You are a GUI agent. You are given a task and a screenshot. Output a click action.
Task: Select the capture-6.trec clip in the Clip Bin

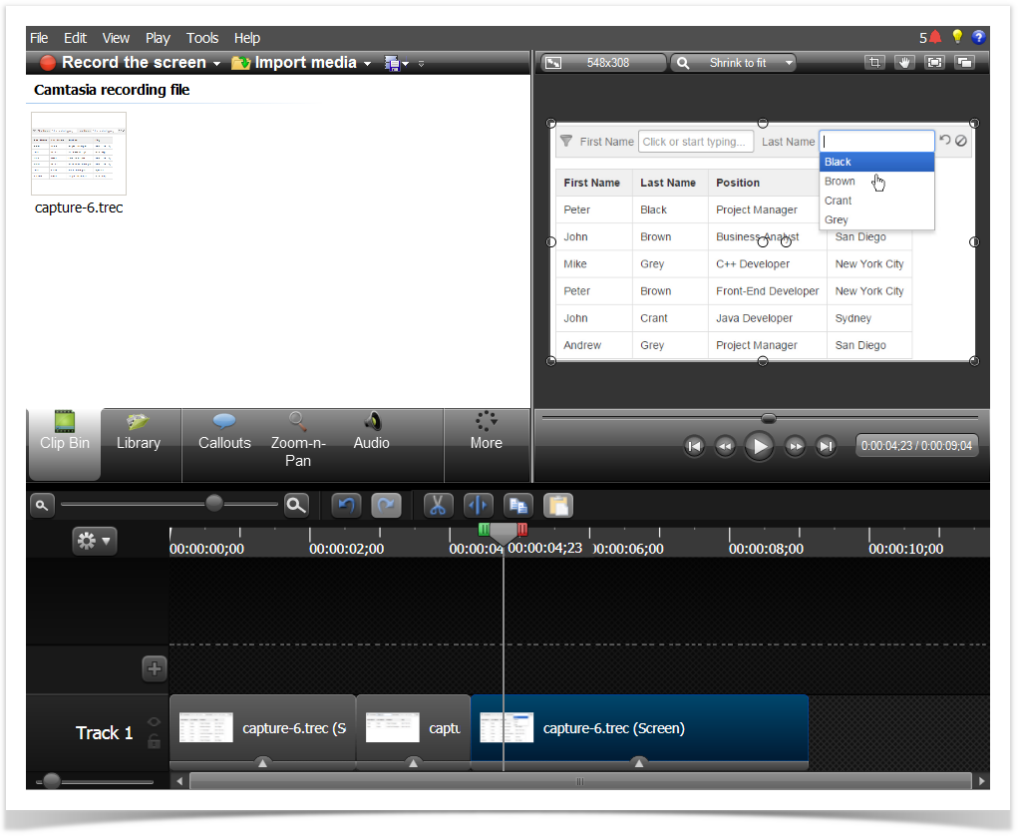click(78, 155)
